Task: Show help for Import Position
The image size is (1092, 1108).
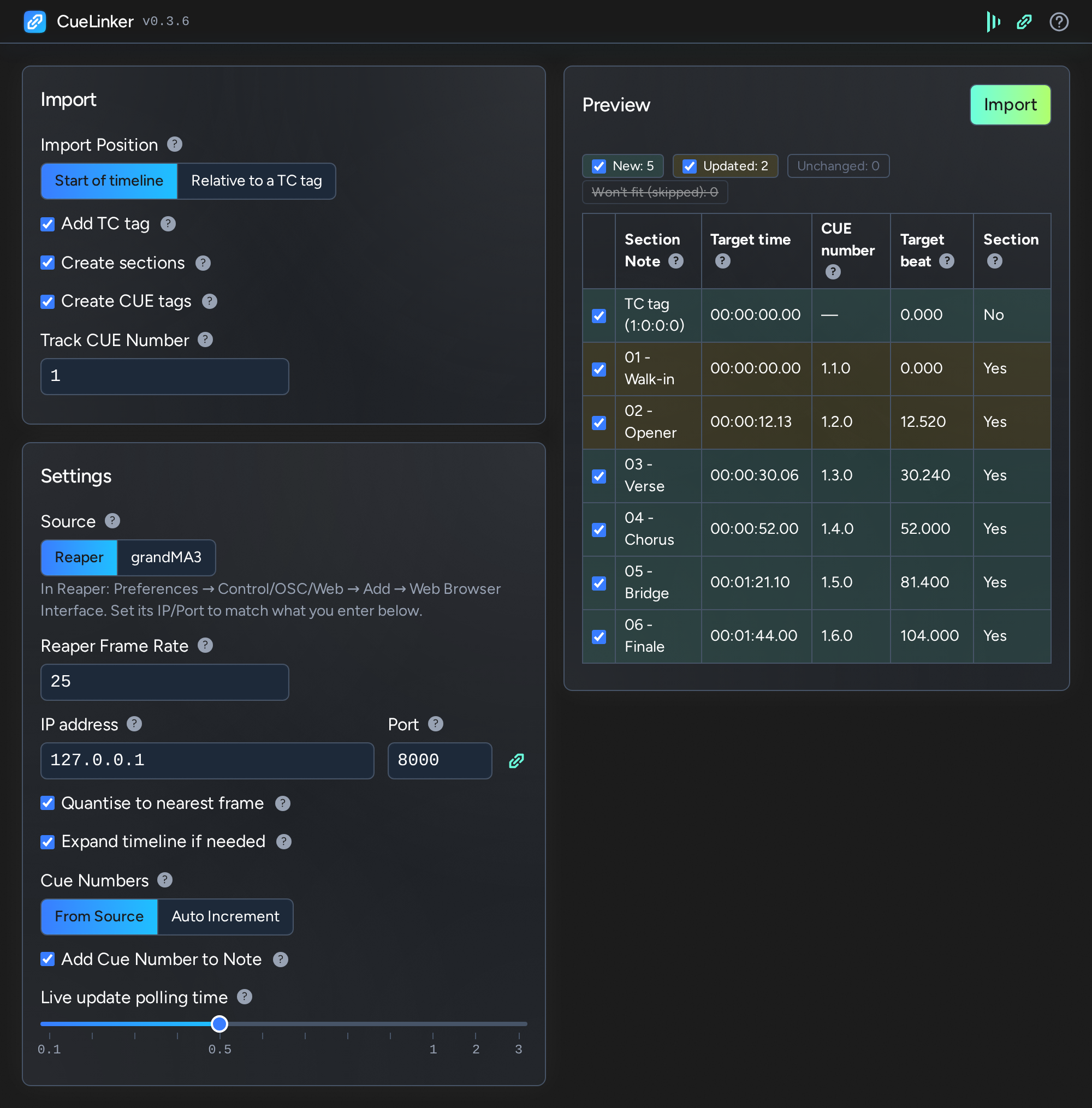Action: tap(175, 145)
